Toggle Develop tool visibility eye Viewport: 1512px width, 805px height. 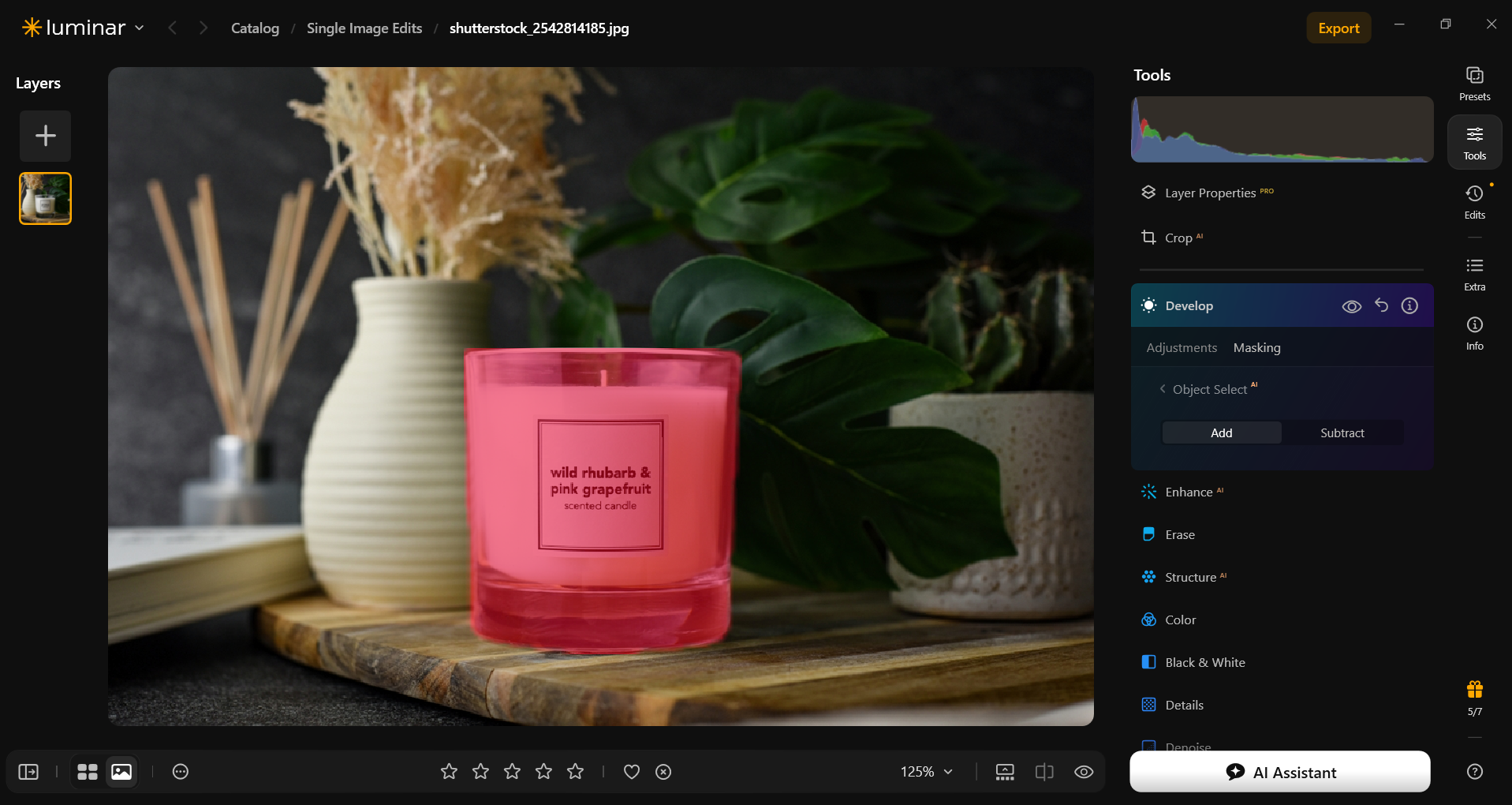tap(1351, 306)
